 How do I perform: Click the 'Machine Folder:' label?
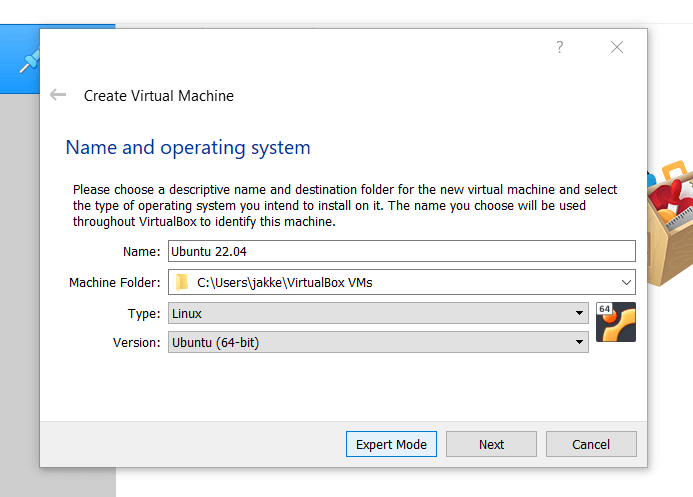[114, 282]
